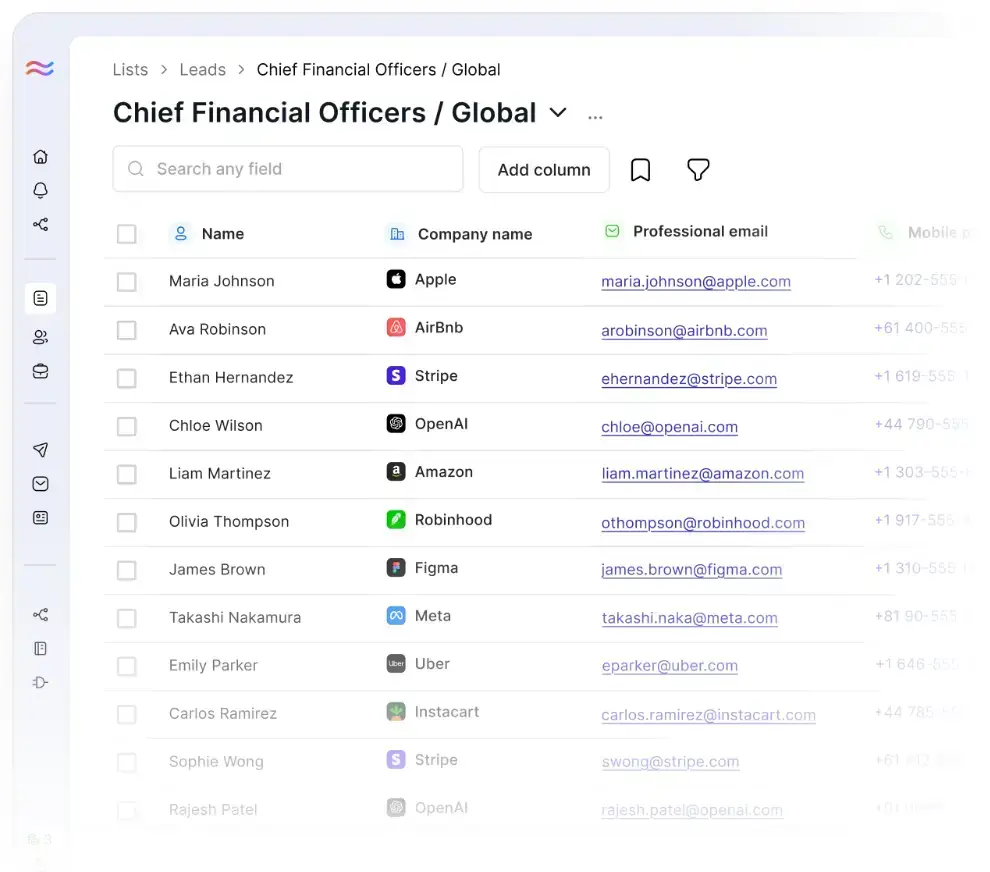Open the three-dots more options menu
Image resolution: width=990 pixels, height=872 pixels.
point(595,117)
